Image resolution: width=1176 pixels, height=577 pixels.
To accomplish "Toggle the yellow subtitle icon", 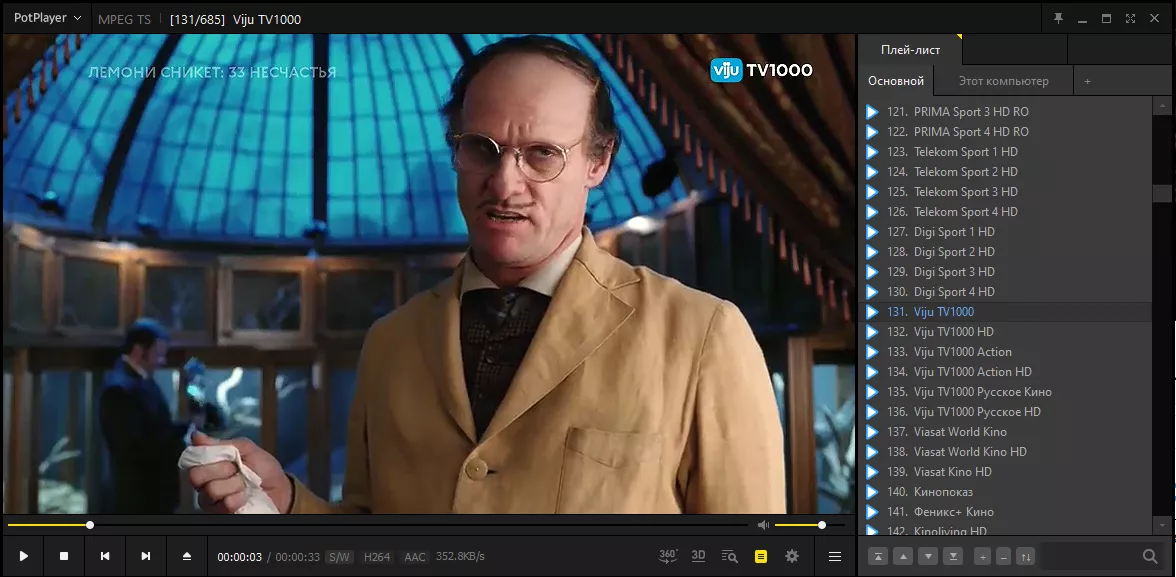I will (760, 556).
